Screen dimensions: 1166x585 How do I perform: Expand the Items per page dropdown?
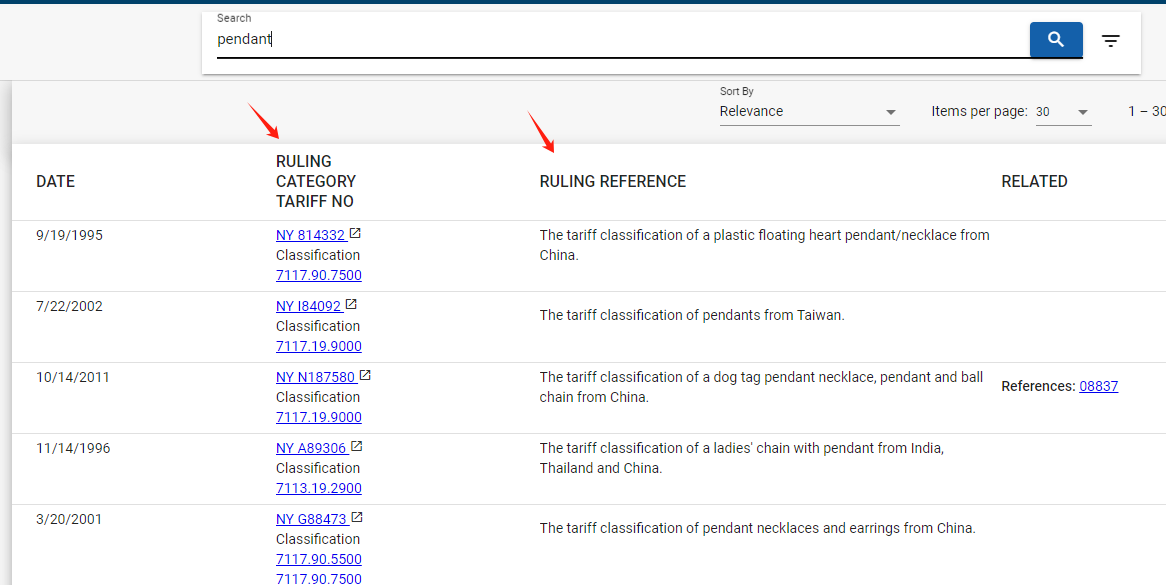(1063, 111)
